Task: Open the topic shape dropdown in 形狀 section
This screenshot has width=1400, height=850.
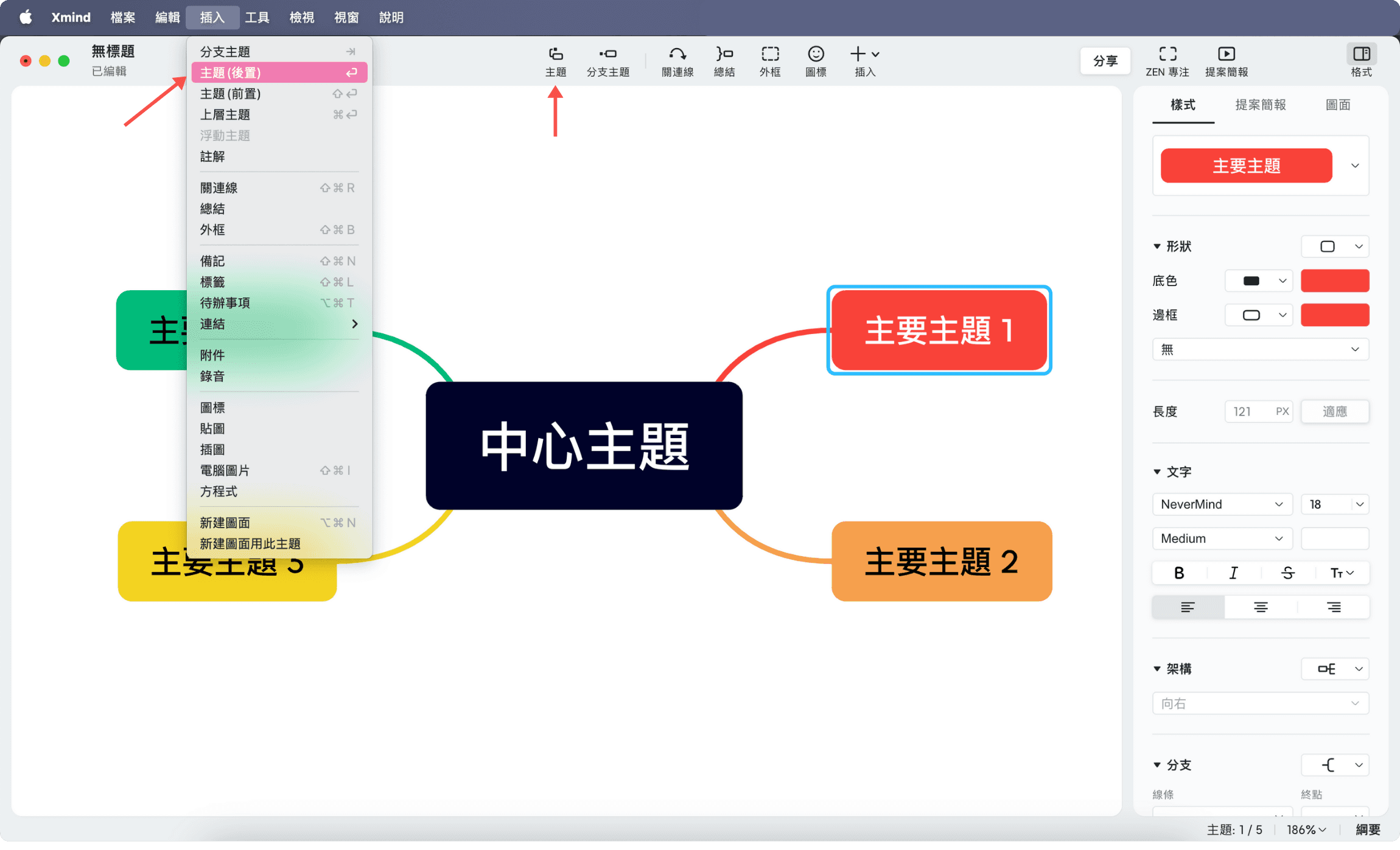Action: click(1334, 246)
